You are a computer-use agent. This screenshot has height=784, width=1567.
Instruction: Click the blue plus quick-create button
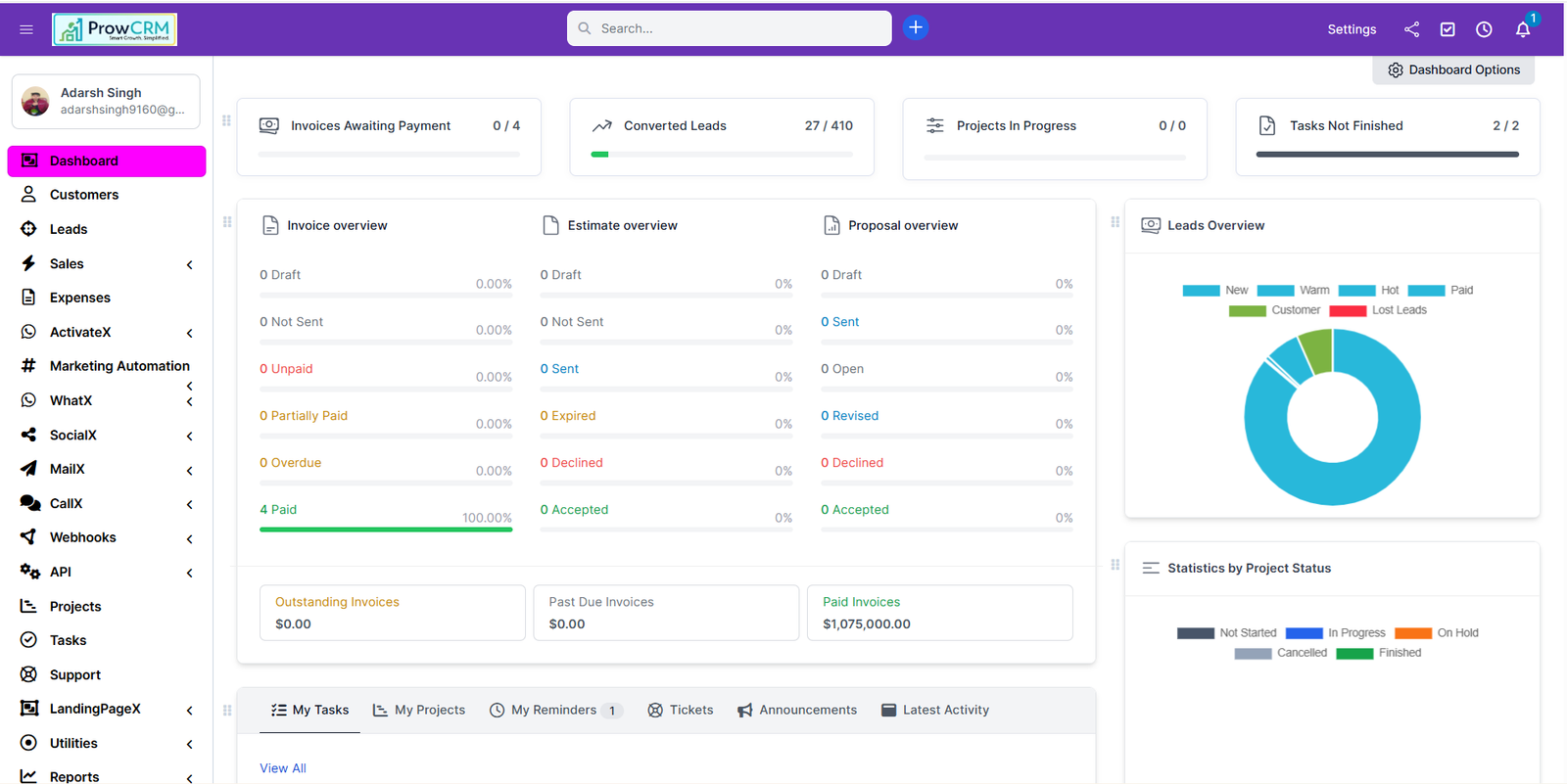point(916,27)
